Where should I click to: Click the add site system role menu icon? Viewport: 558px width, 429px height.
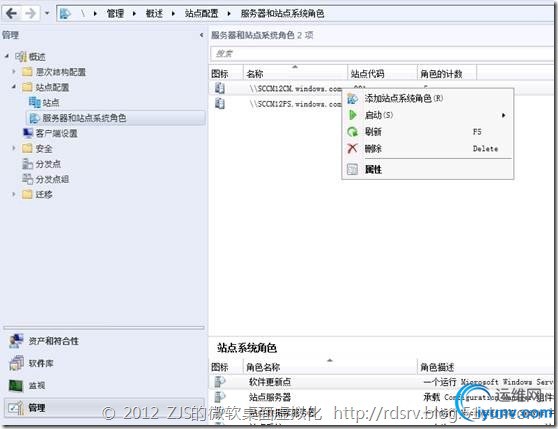tap(352, 99)
